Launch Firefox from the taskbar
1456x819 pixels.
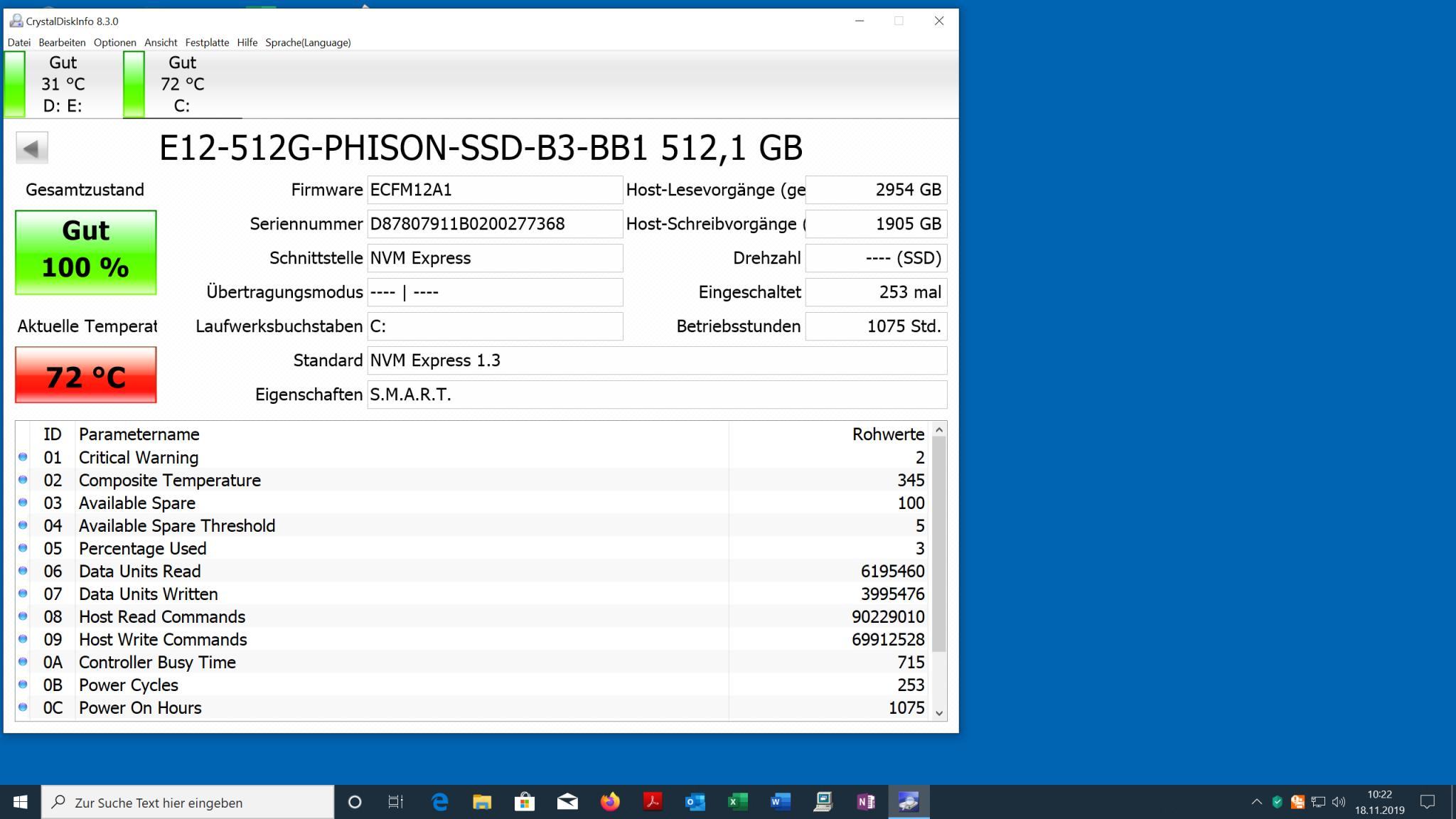click(610, 802)
